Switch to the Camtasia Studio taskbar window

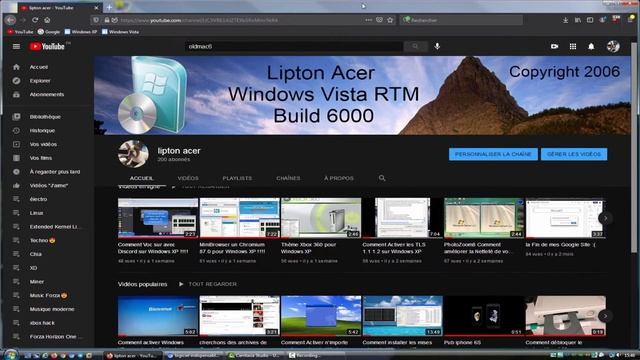pos(256,355)
